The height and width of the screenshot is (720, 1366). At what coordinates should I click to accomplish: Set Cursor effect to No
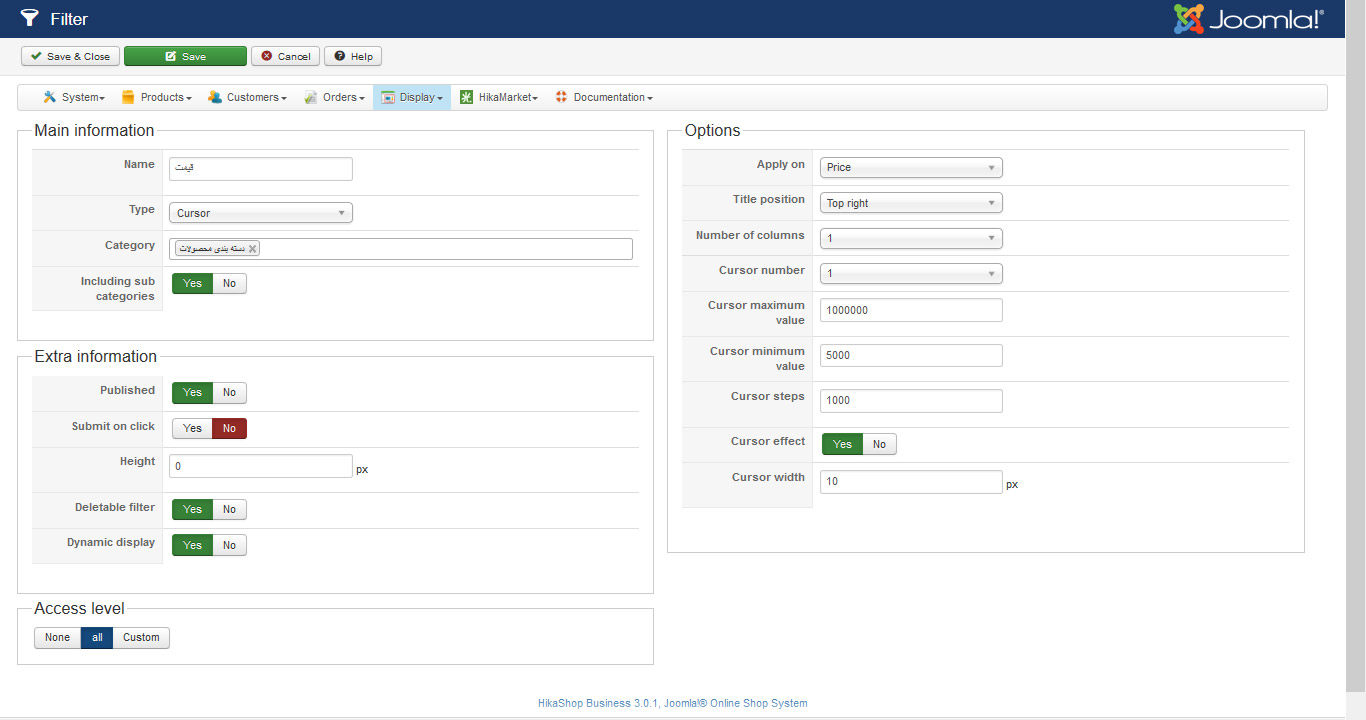[880, 444]
